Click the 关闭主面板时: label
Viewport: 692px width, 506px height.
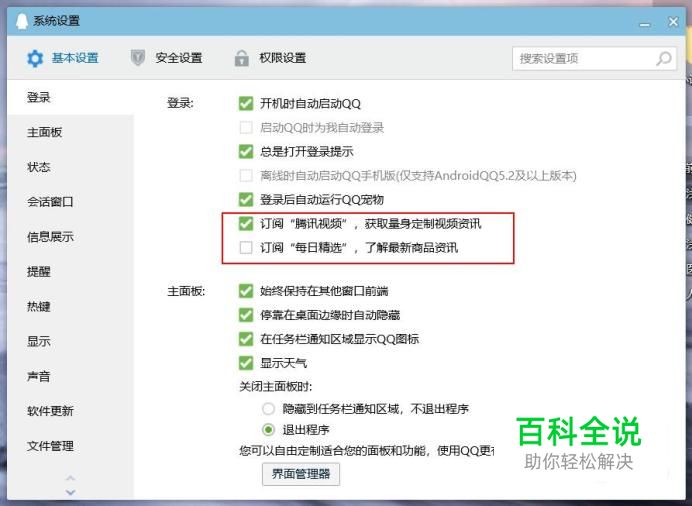[275, 387]
